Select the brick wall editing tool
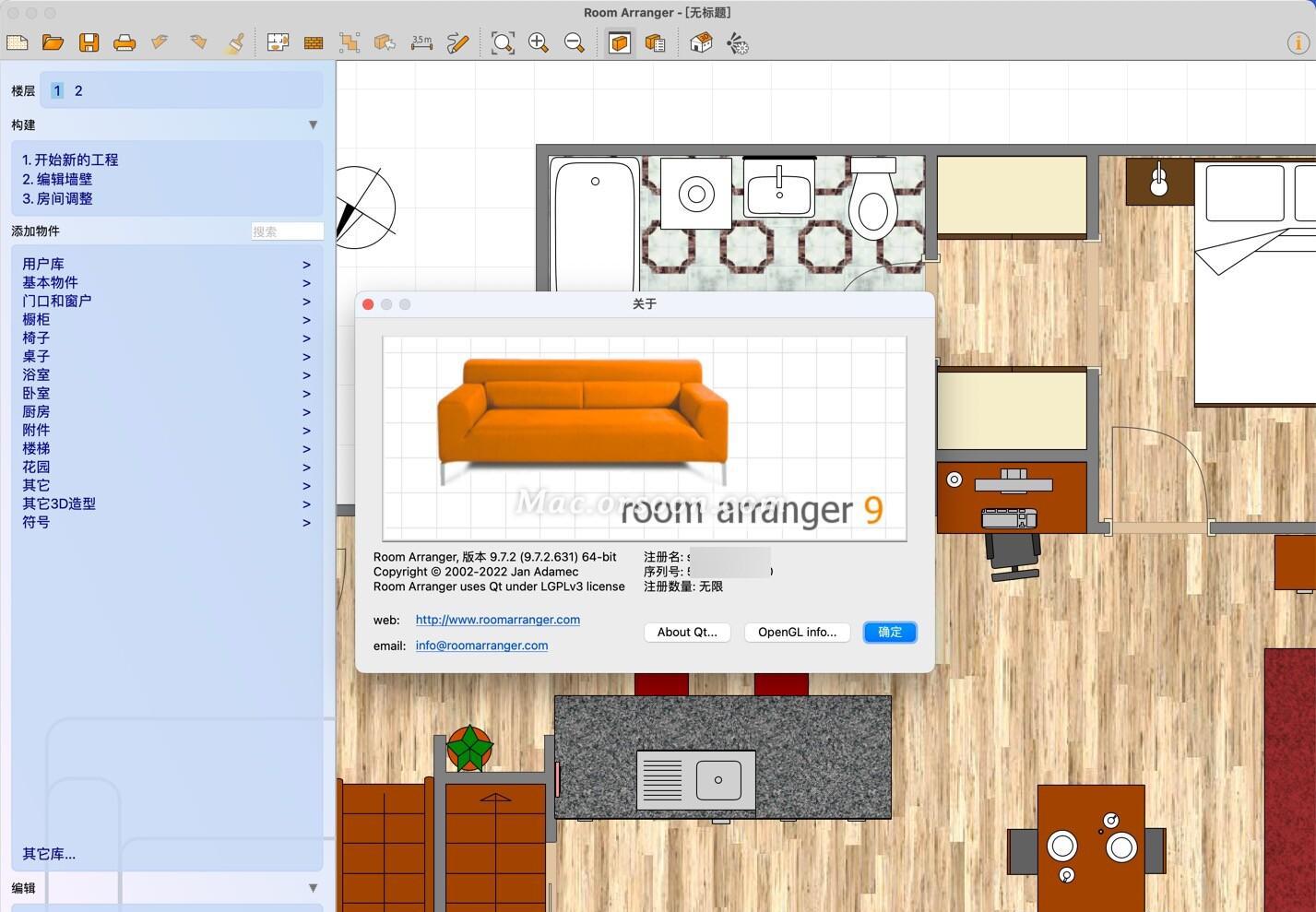 (x=314, y=42)
